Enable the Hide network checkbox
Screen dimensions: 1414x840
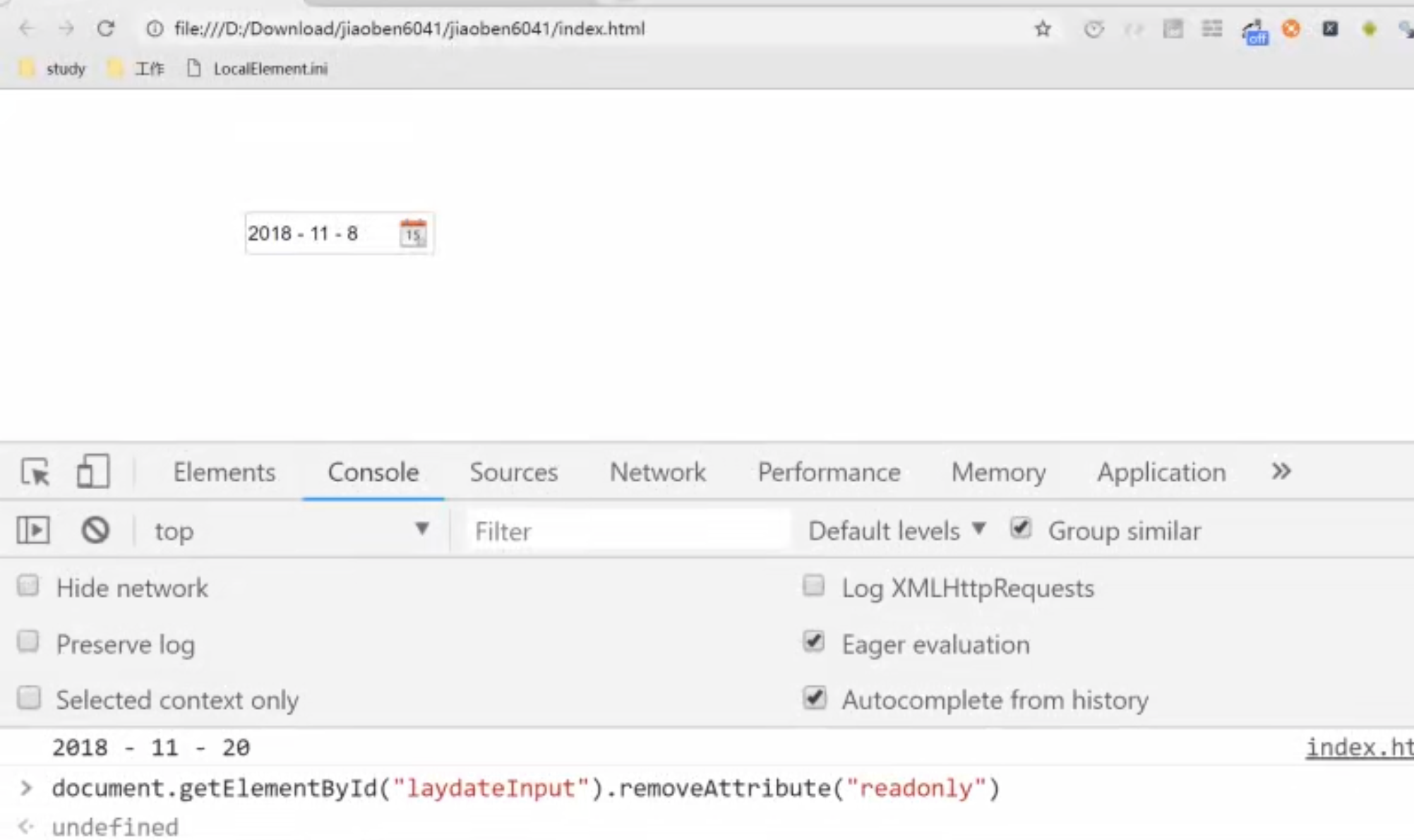29,586
